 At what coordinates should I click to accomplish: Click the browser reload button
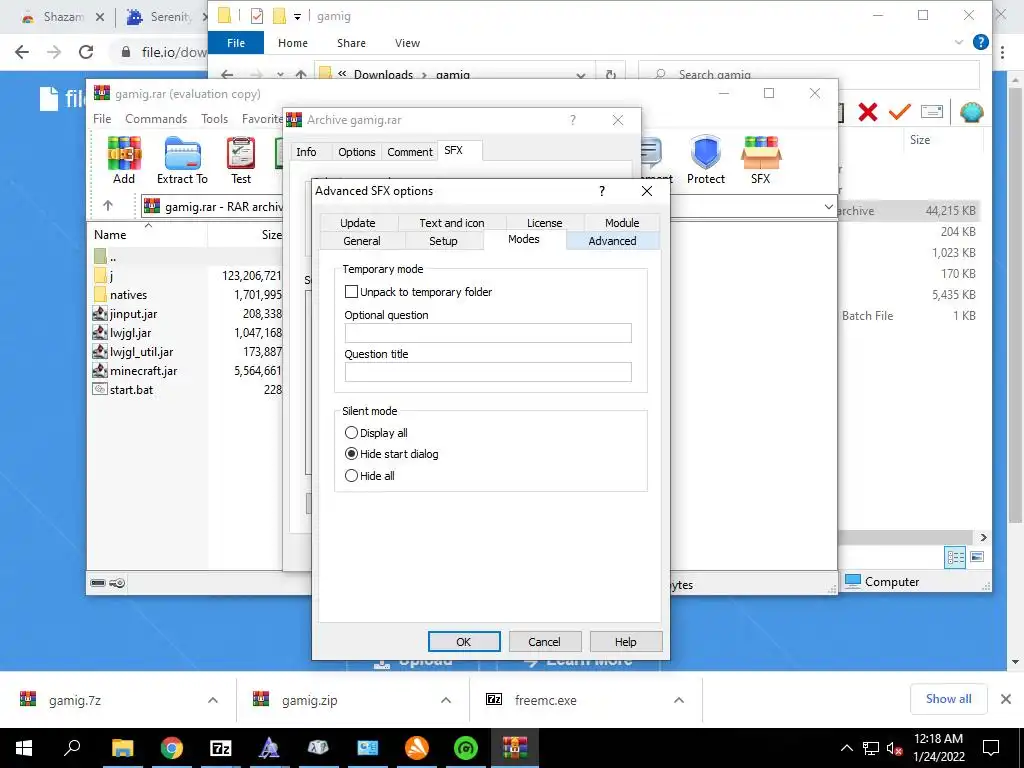(86, 52)
